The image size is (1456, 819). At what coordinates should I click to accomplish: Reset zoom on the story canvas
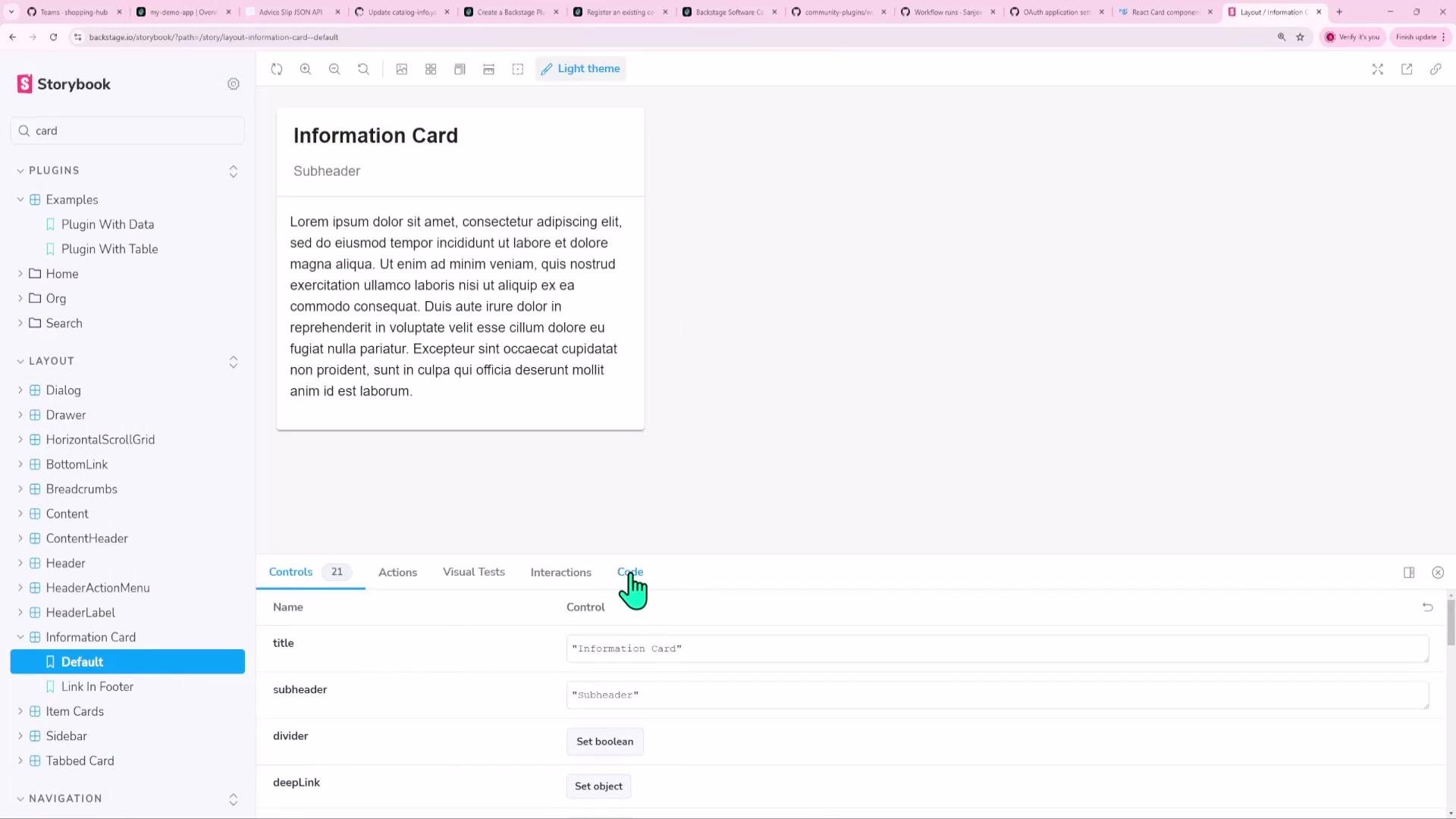tap(363, 69)
